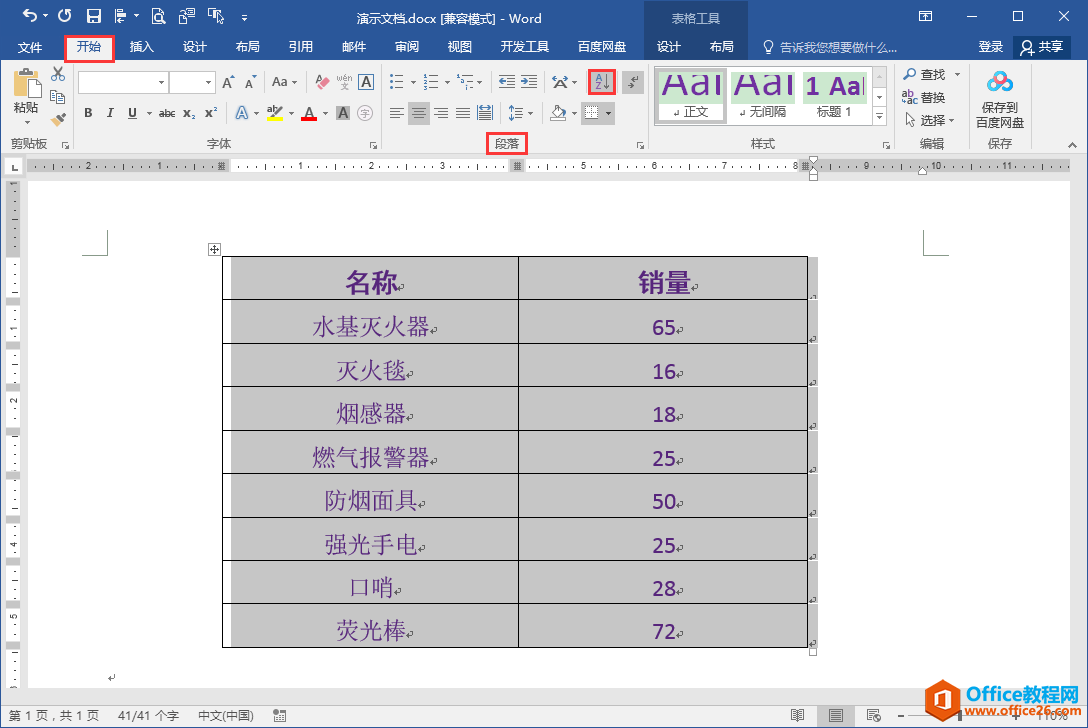Open print preview from quick access
This screenshot has width=1088, height=728.
click(158, 16)
